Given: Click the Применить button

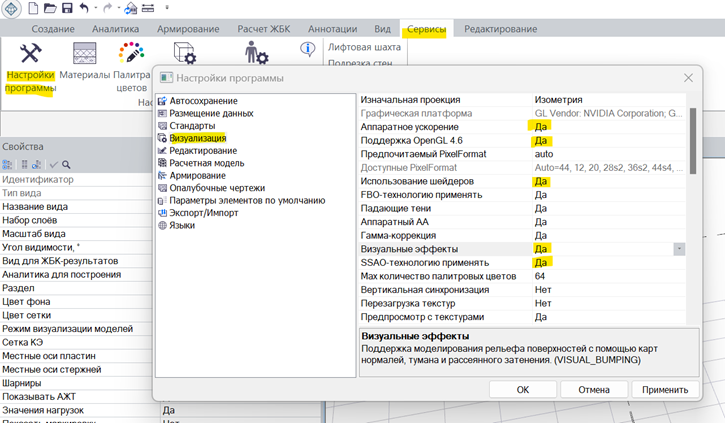Looking at the screenshot, I should click(x=652, y=390).
